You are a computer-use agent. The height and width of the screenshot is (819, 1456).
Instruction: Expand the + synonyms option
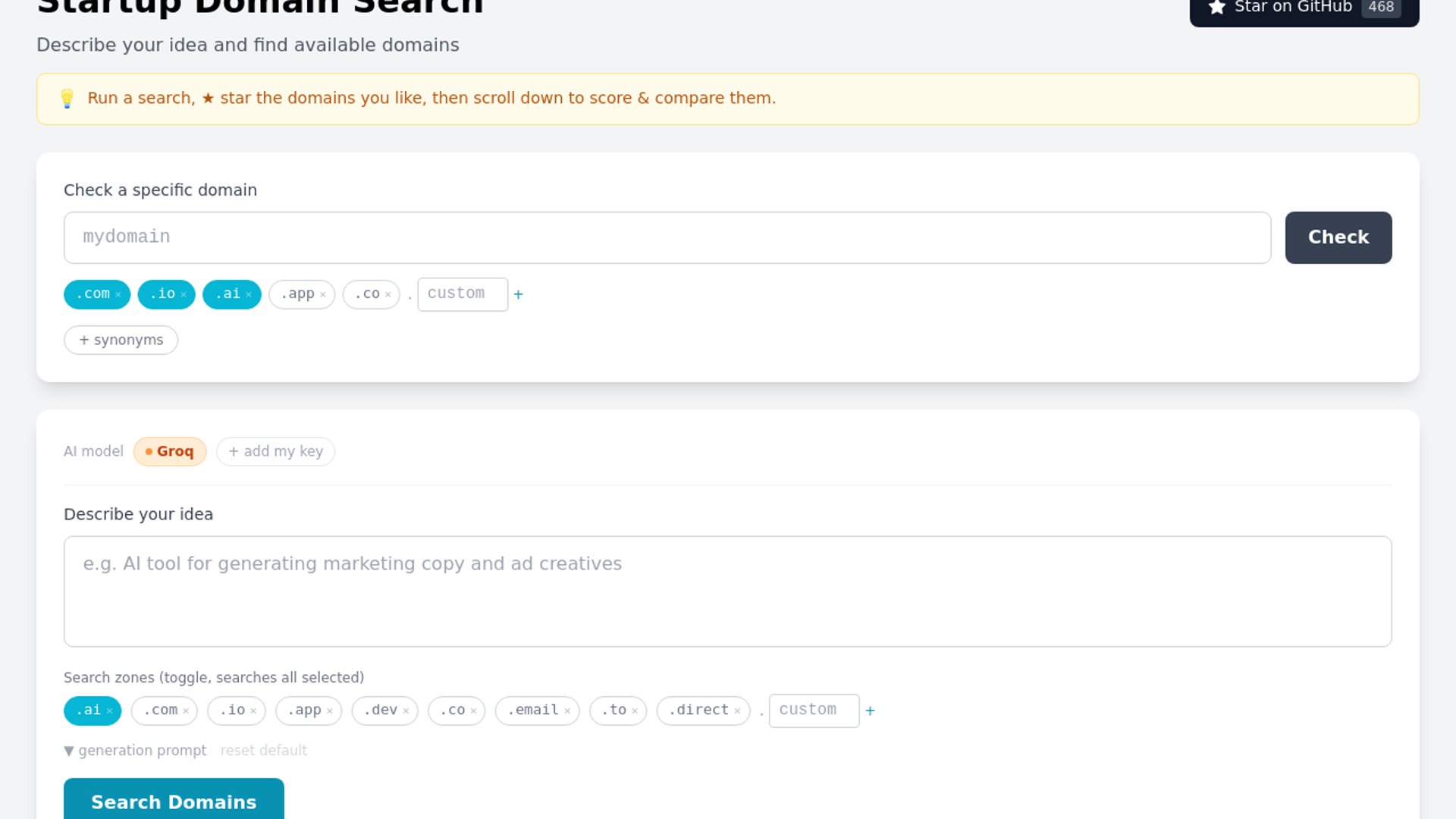[121, 340]
